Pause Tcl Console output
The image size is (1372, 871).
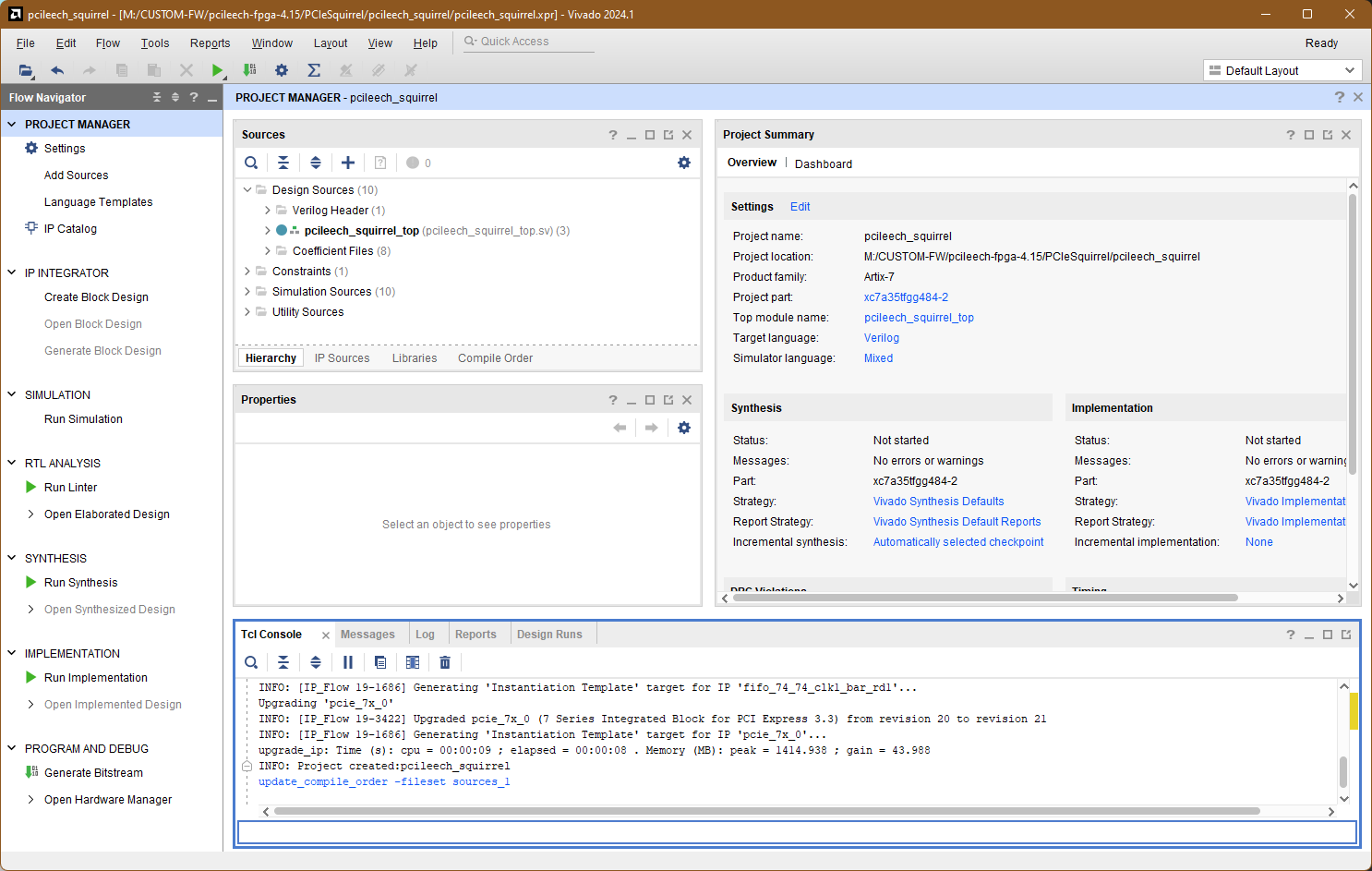[x=348, y=662]
